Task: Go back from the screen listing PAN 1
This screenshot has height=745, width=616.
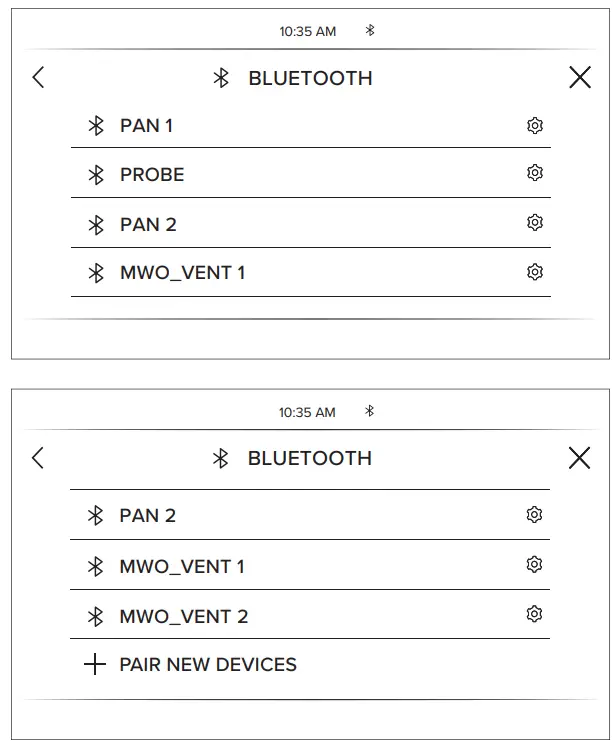Action: [38, 78]
